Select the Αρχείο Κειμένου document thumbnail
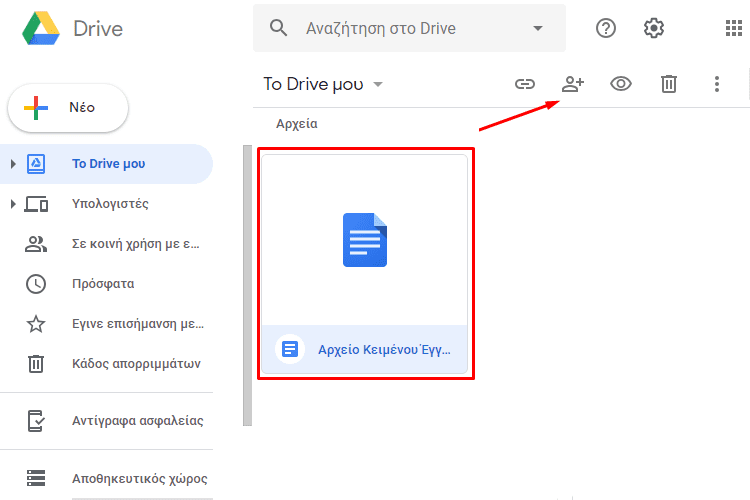This screenshot has height=500, width=750. [x=364, y=240]
